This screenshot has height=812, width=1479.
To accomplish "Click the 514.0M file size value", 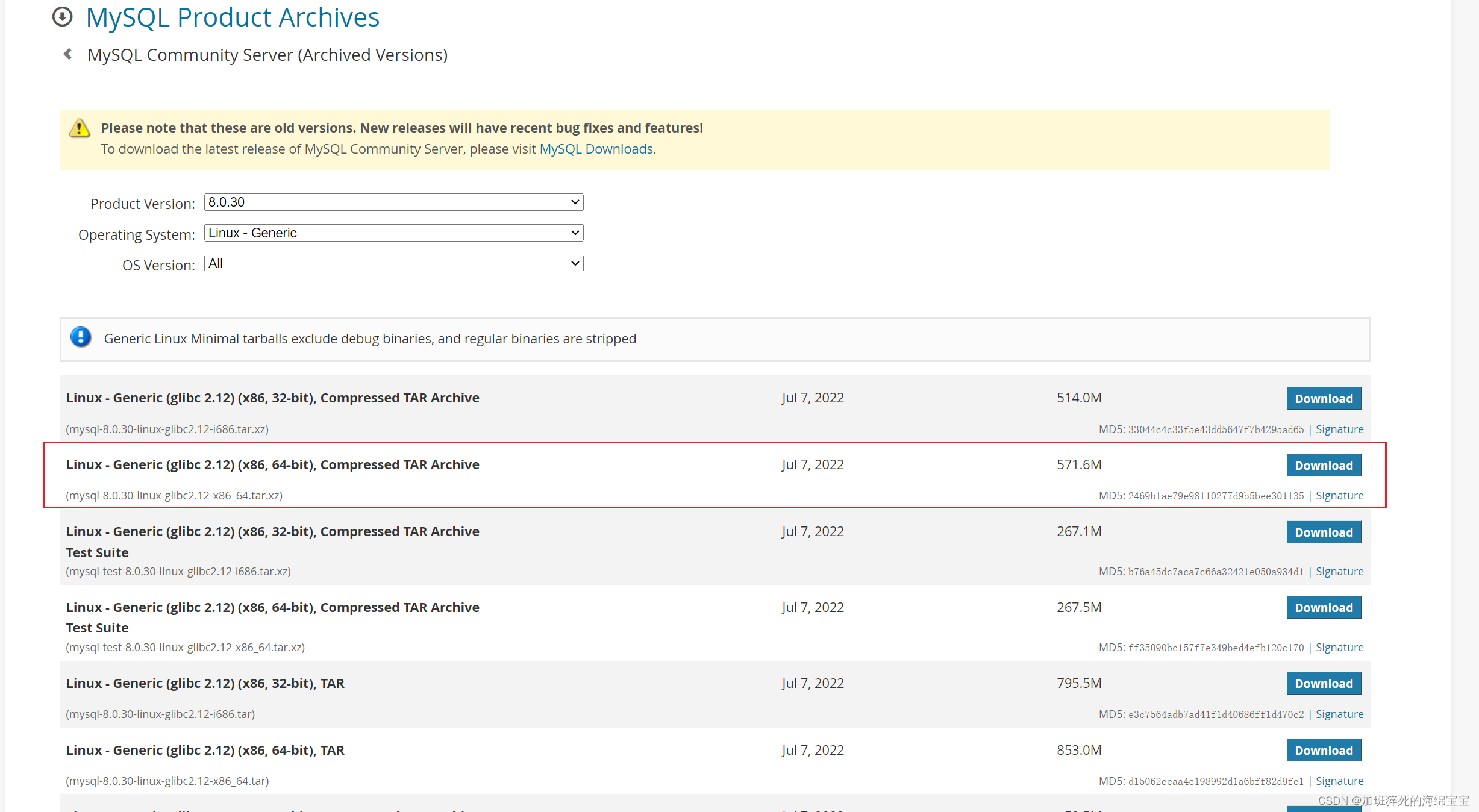I will point(1079,398).
